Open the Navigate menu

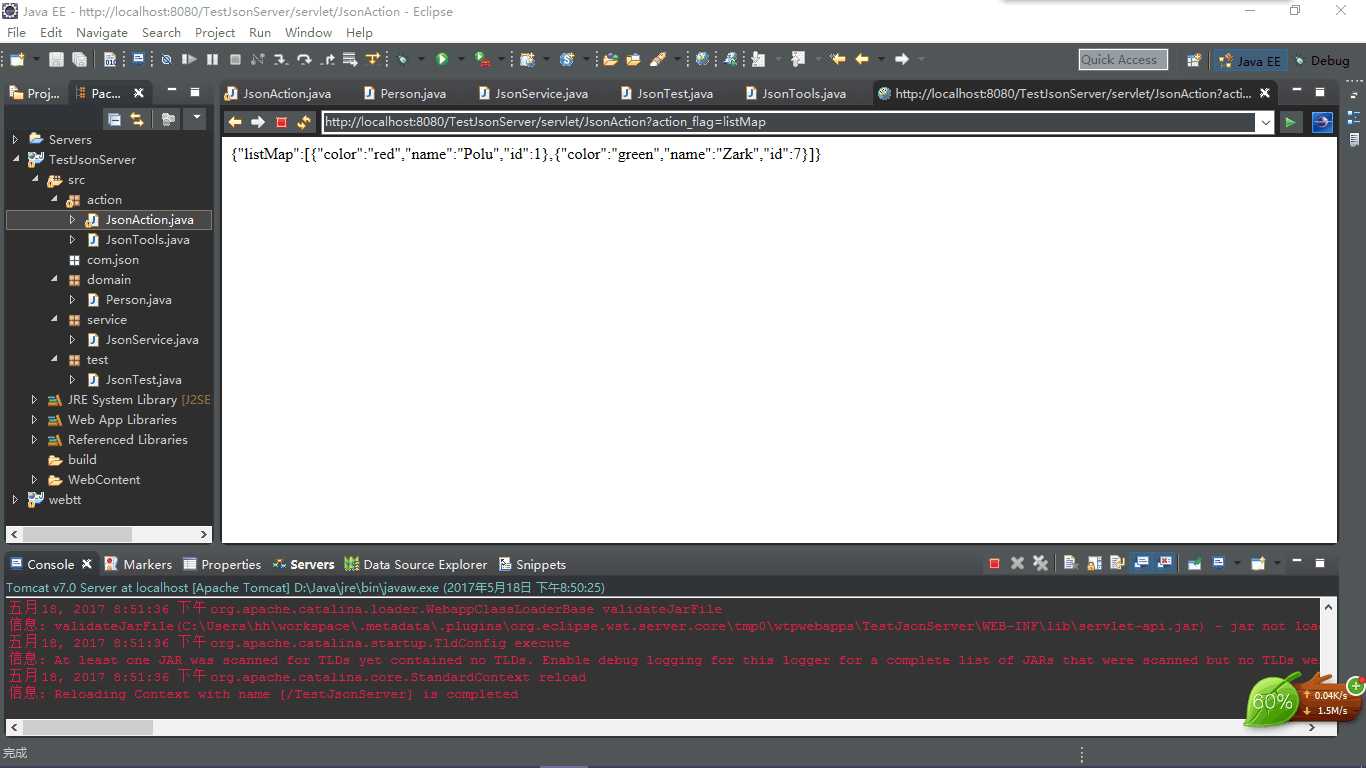coord(102,33)
